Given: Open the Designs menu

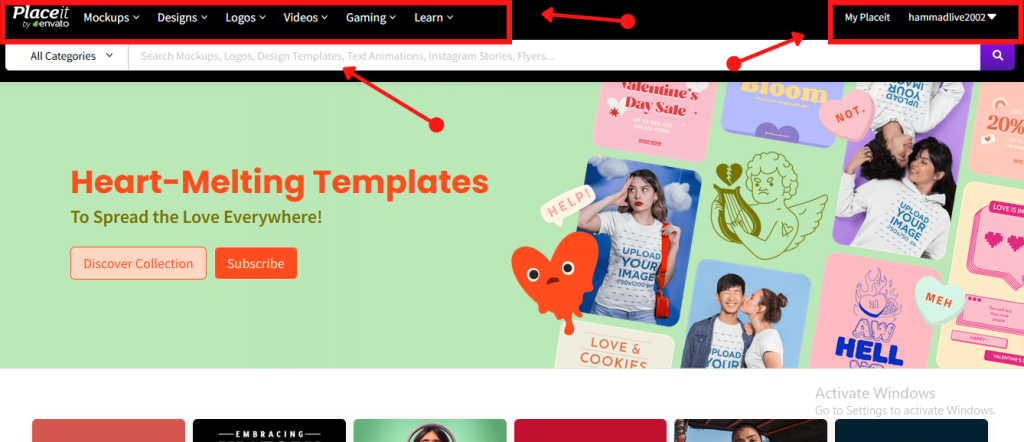Looking at the screenshot, I should click(182, 18).
